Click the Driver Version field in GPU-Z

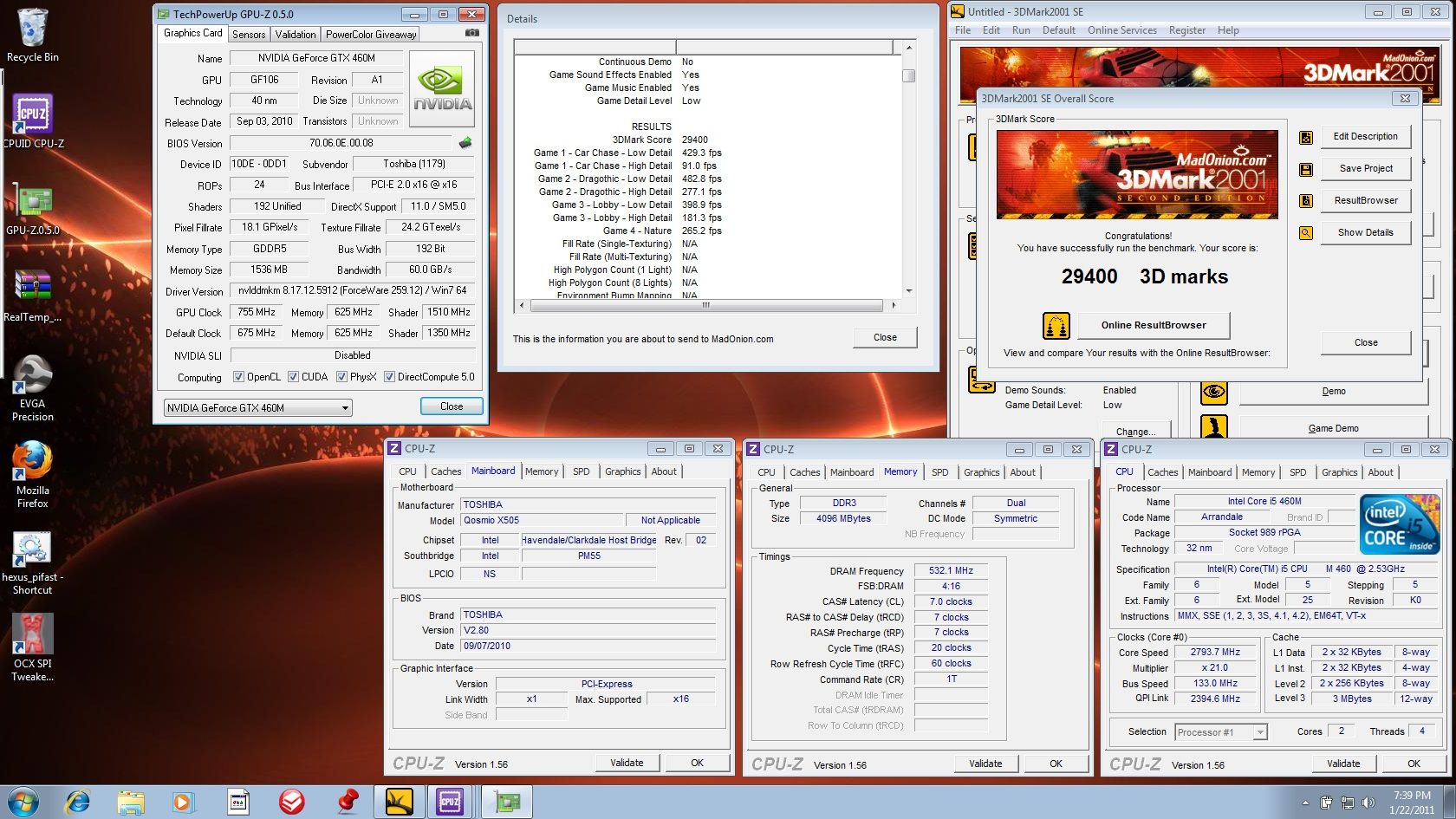pos(352,291)
